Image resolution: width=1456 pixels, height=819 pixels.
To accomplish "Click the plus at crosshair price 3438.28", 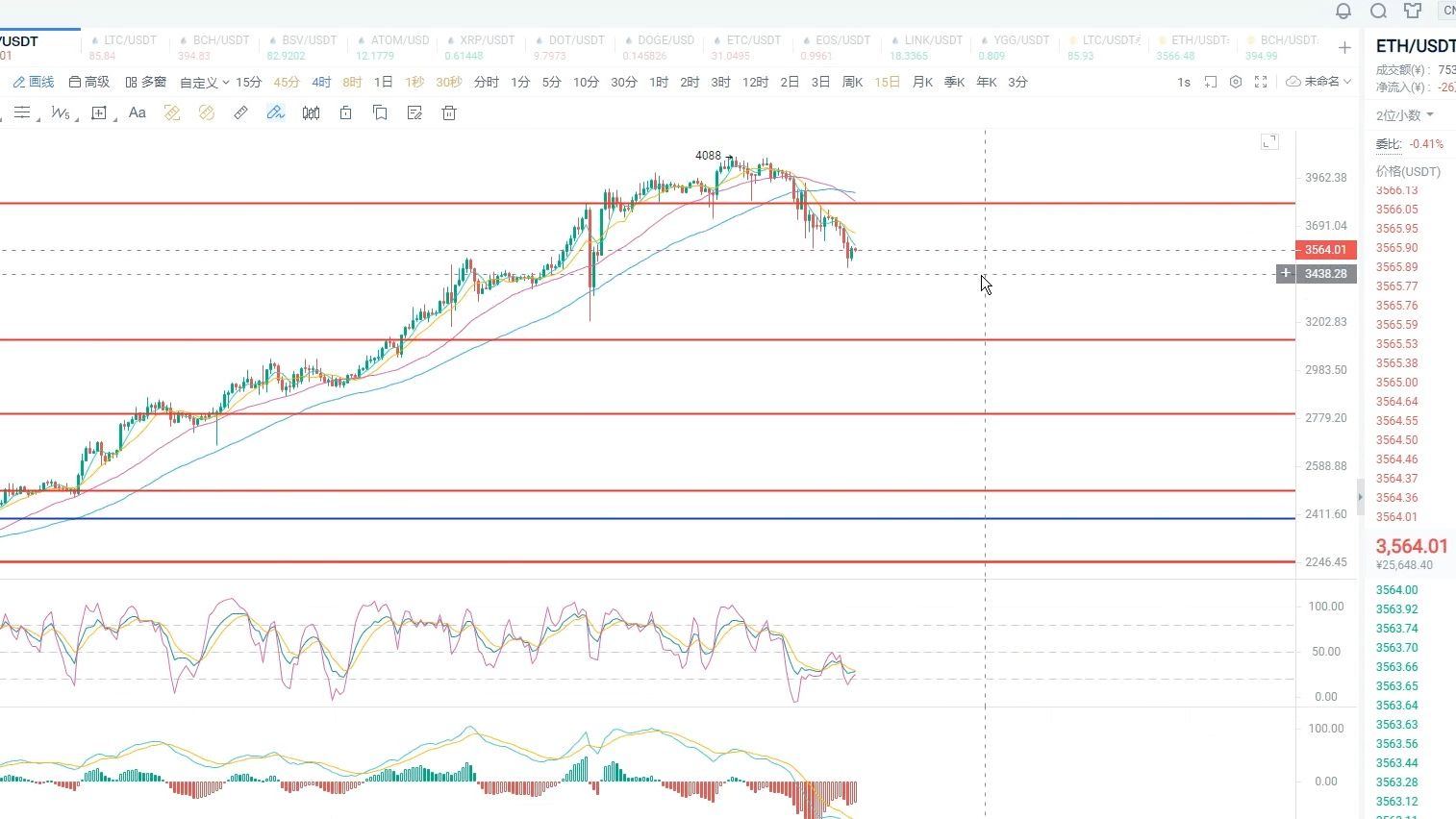I will click(1286, 274).
